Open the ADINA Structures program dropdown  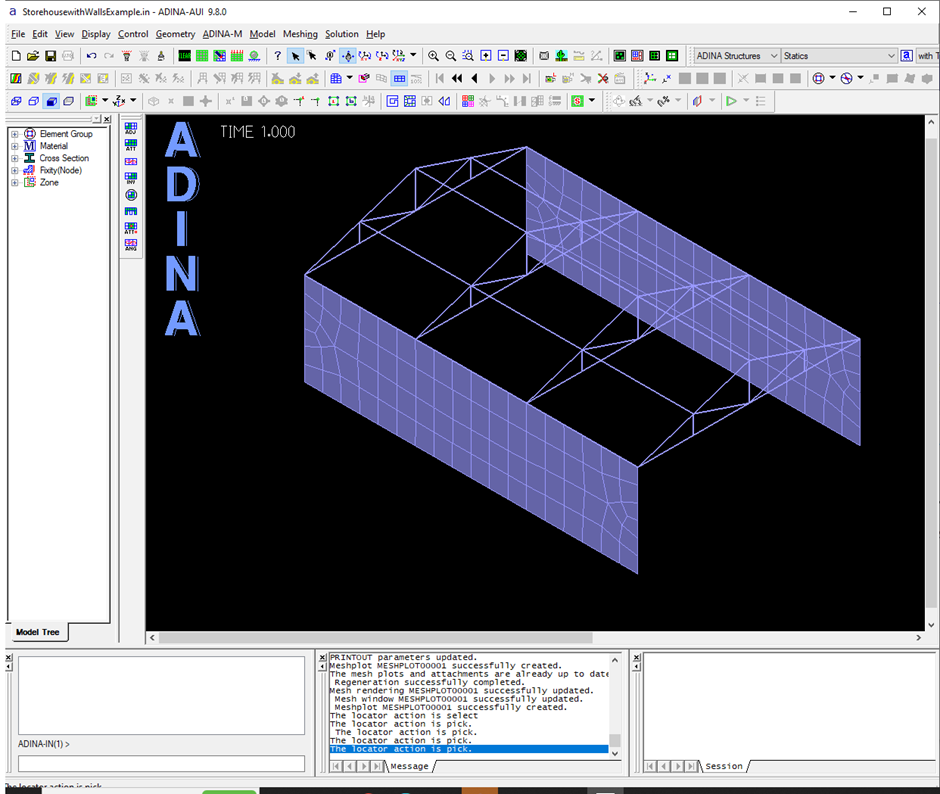pos(737,56)
